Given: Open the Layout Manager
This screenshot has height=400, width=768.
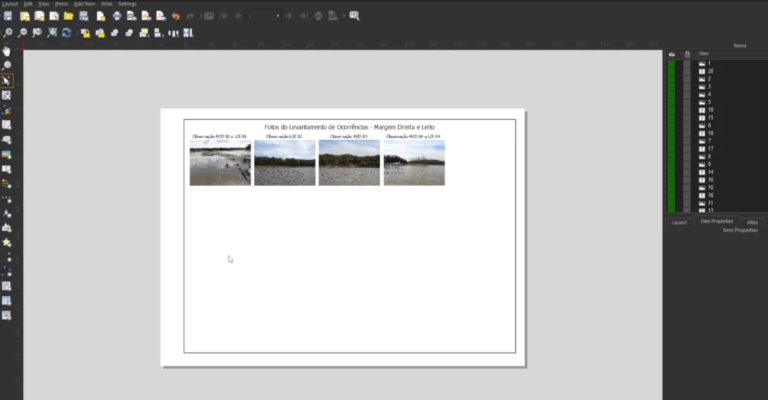Looking at the screenshot, I should click(x=54, y=16).
